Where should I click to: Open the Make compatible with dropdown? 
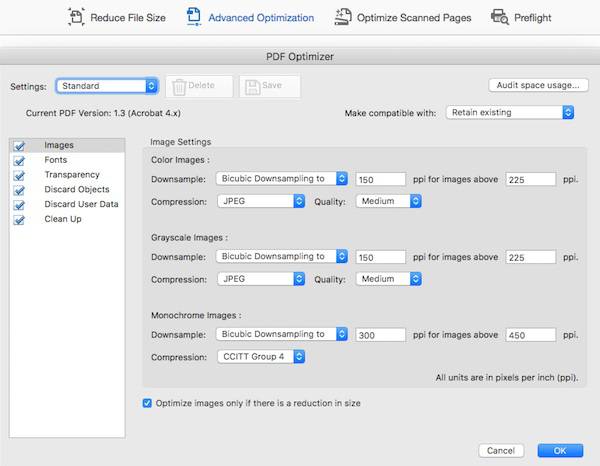pyautogui.click(x=510, y=113)
